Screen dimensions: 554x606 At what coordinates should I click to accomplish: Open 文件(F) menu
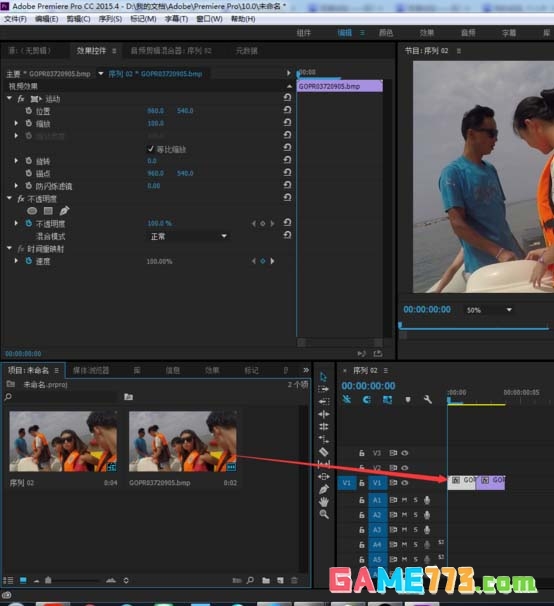pyautogui.click(x=15, y=19)
